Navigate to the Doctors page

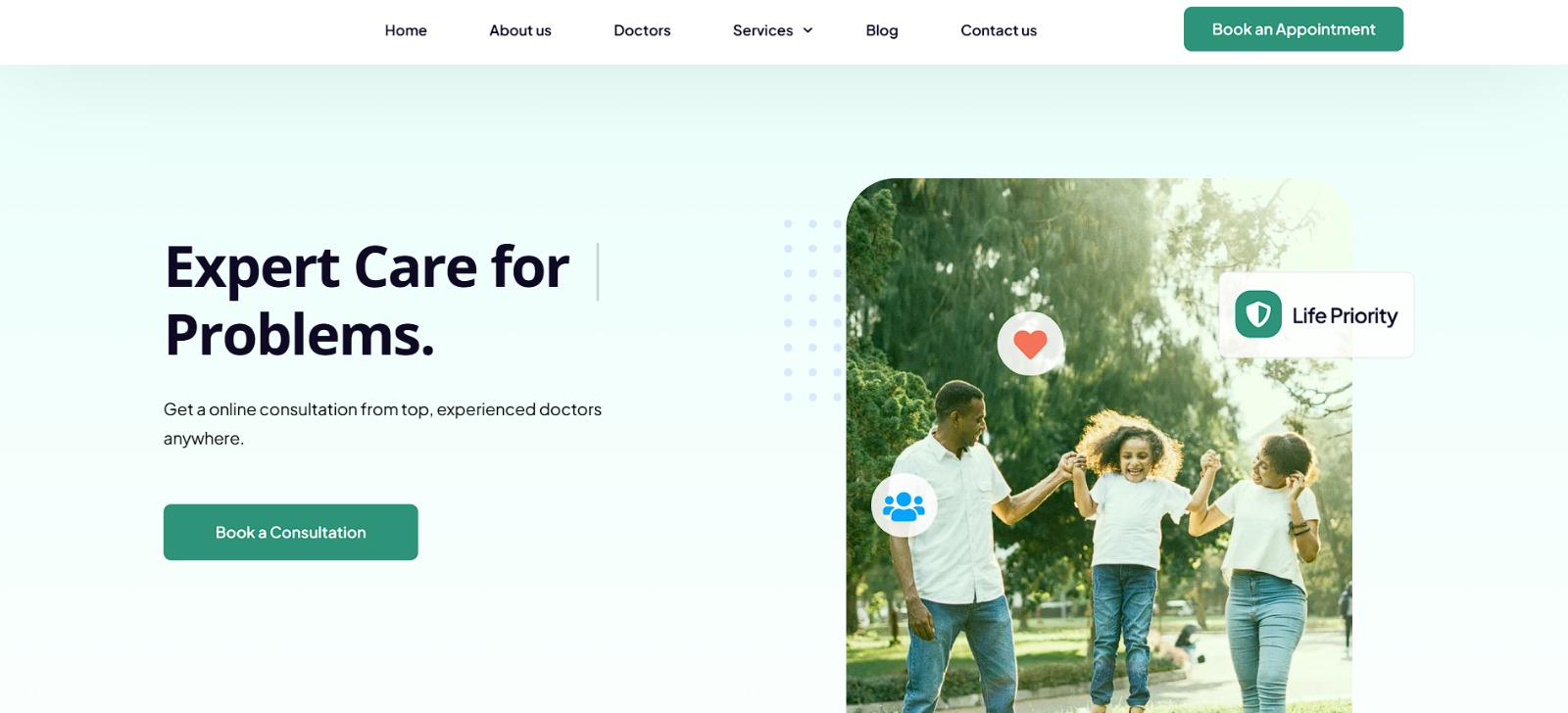642,30
